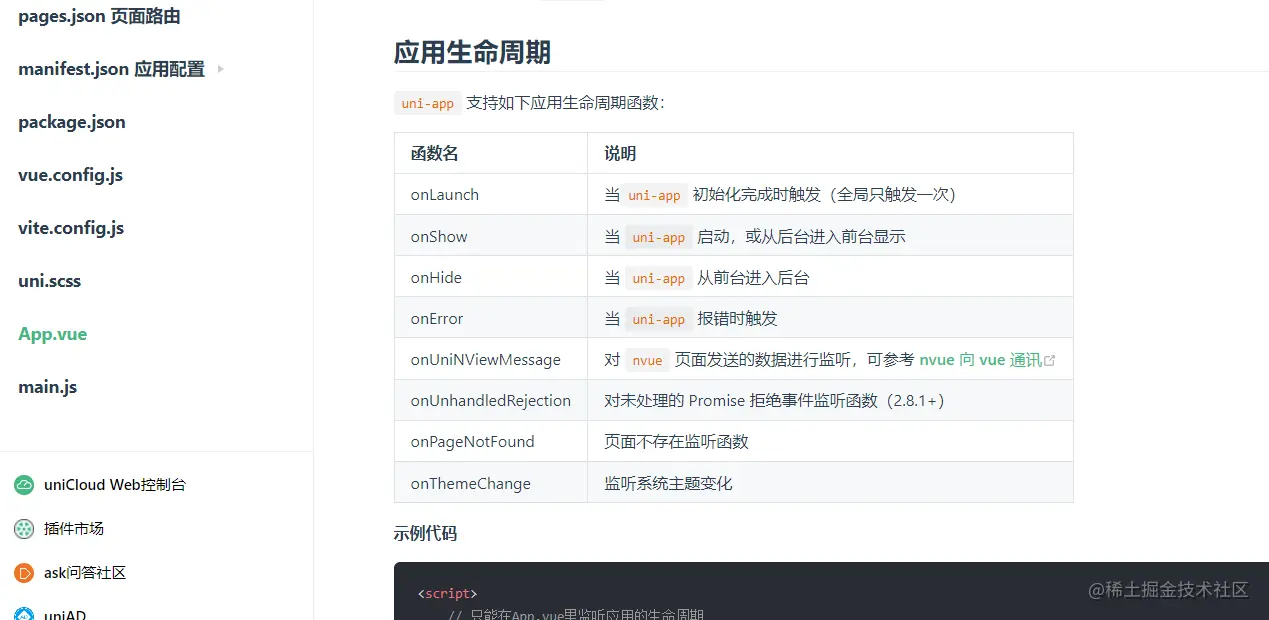Image resolution: width=1269 pixels, height=620 pixels.
Task: Open manifest.json 应用配置 sidebar item
Action: click(x=111, y=69)
